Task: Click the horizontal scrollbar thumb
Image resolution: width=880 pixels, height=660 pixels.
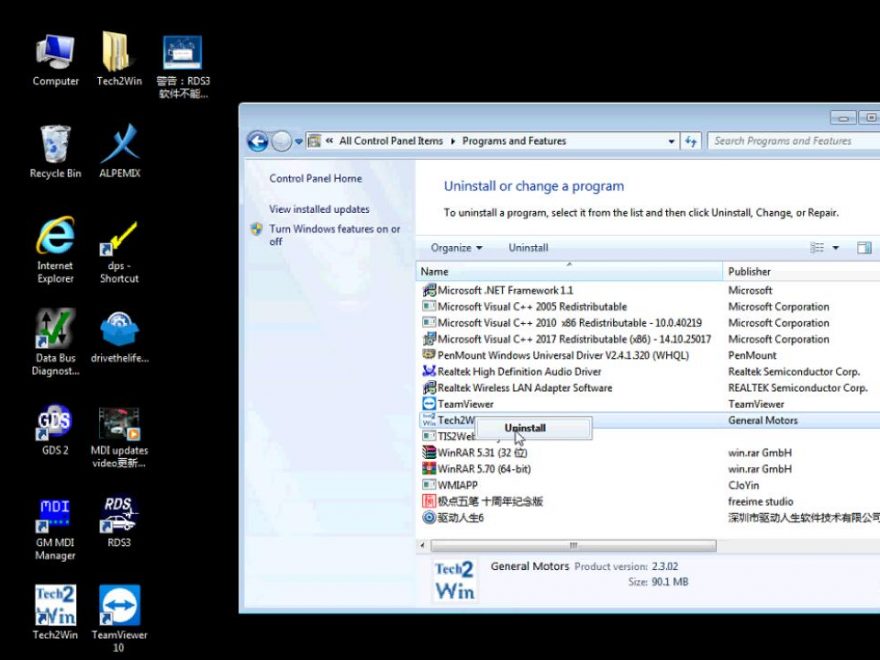Action: click(x=573, y=546)
